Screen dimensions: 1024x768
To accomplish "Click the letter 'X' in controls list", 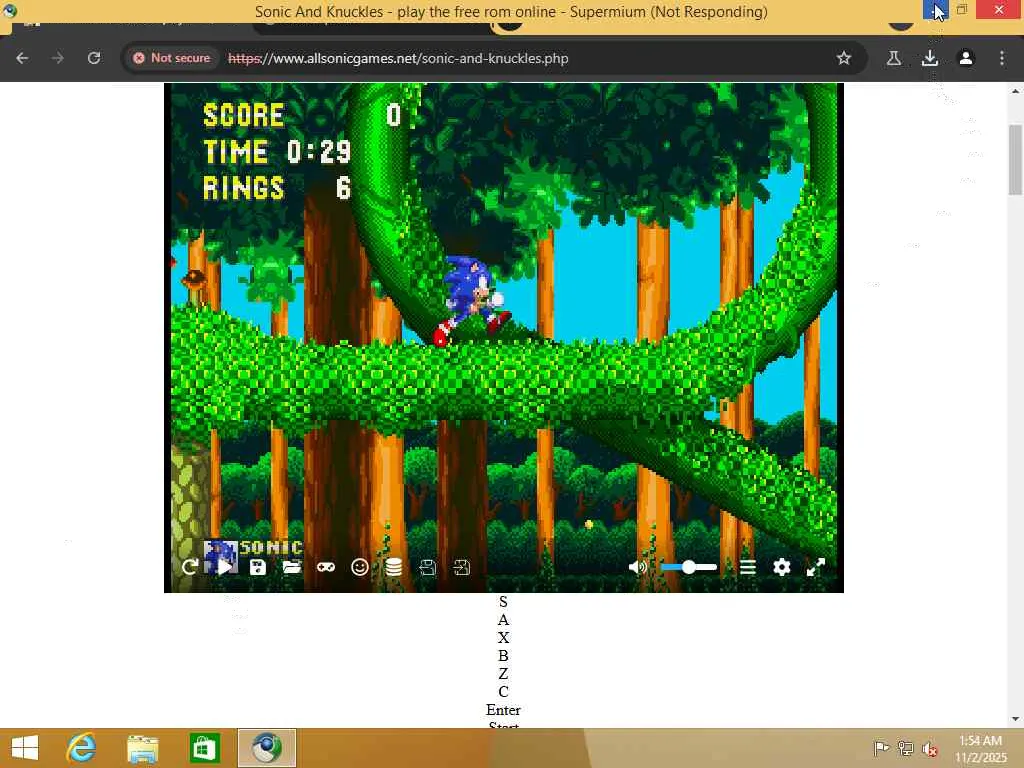I will [504, 637].
